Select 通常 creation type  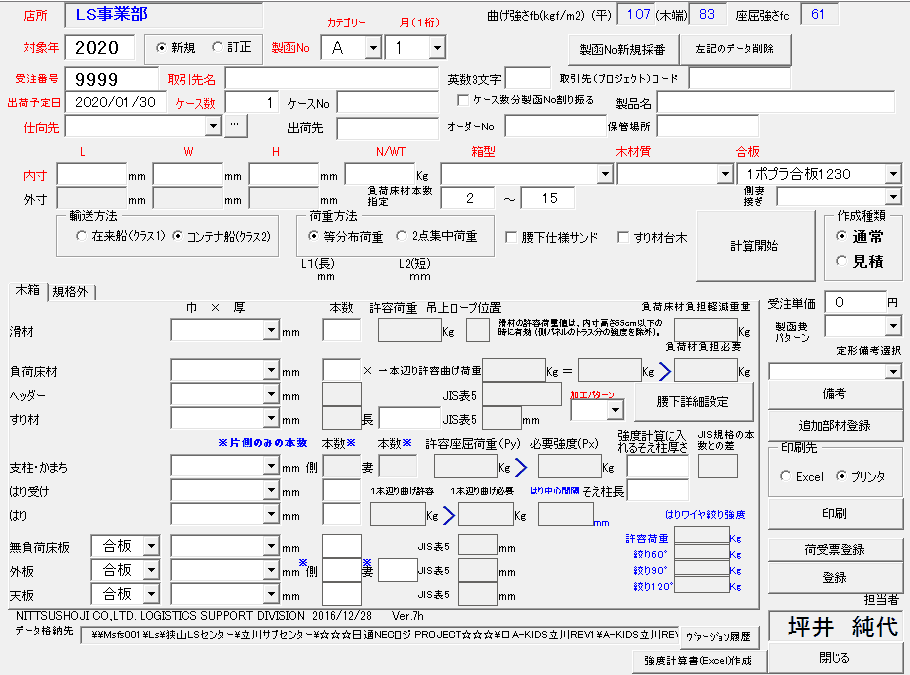point(842,236)
